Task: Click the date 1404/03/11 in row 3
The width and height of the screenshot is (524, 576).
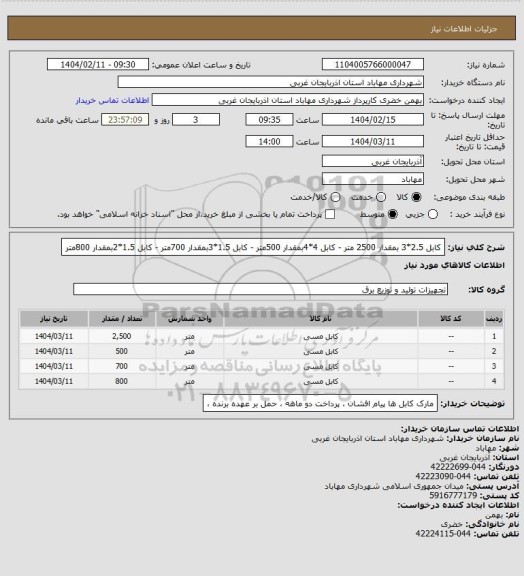Action: (x=54, y=366)
